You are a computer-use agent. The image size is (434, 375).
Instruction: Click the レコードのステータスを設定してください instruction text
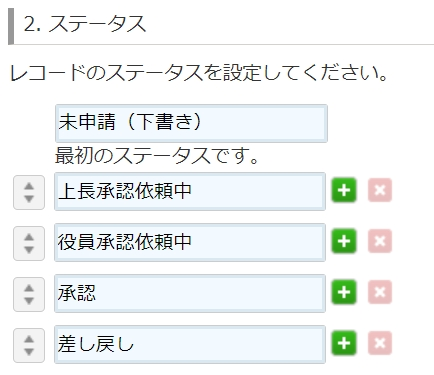point(199,72)
